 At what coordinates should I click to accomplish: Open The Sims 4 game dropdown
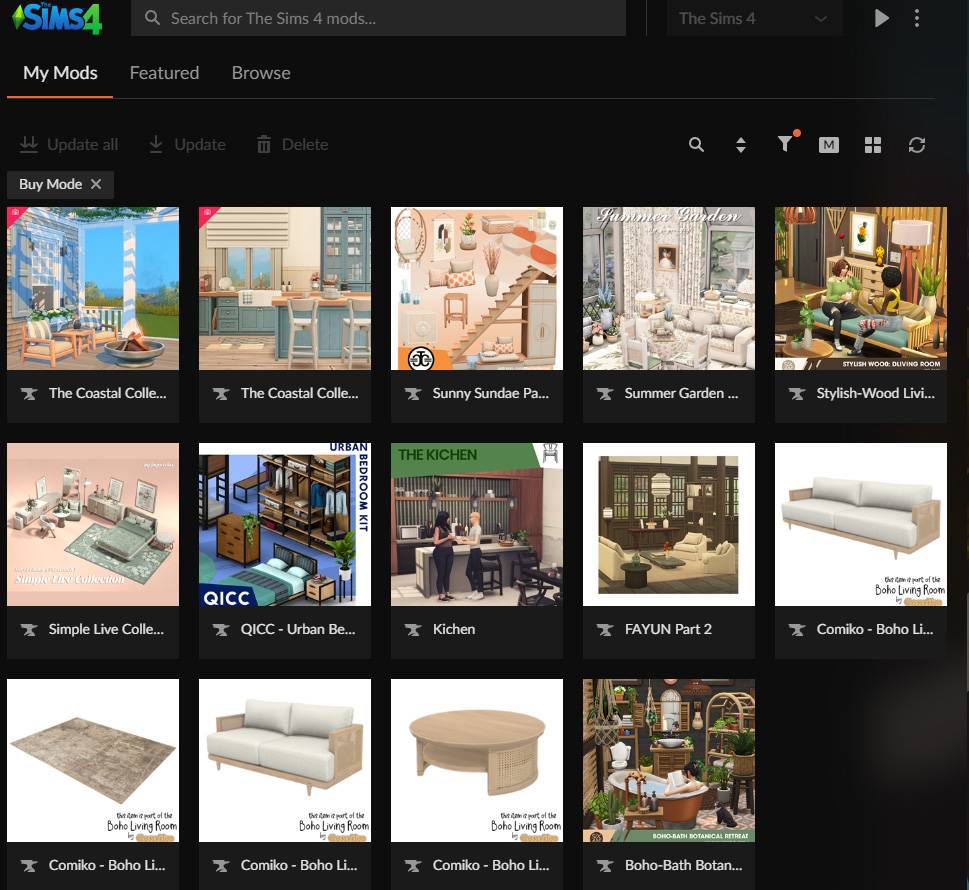click(754, 18)
